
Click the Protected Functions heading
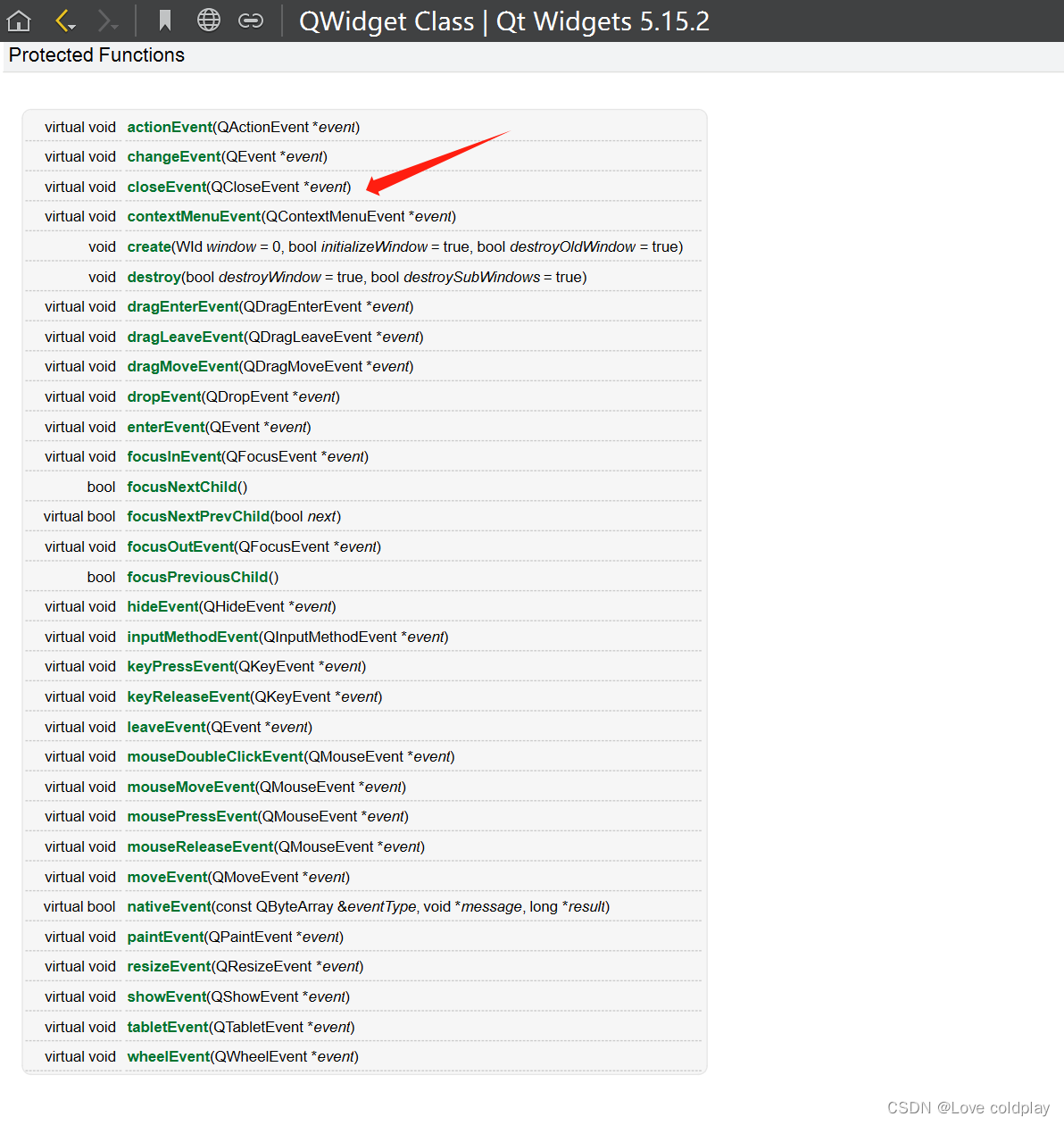(x=96, y=55)
